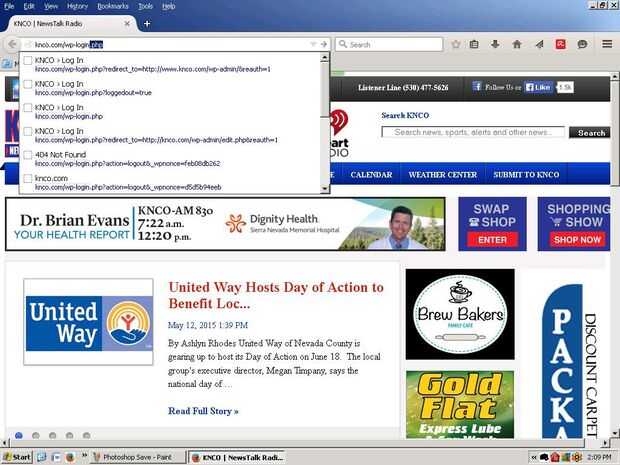Click the Search KNCO text field
Image resolution: width=620 pixels, height=465 pixels.
(x=473, y=132)
